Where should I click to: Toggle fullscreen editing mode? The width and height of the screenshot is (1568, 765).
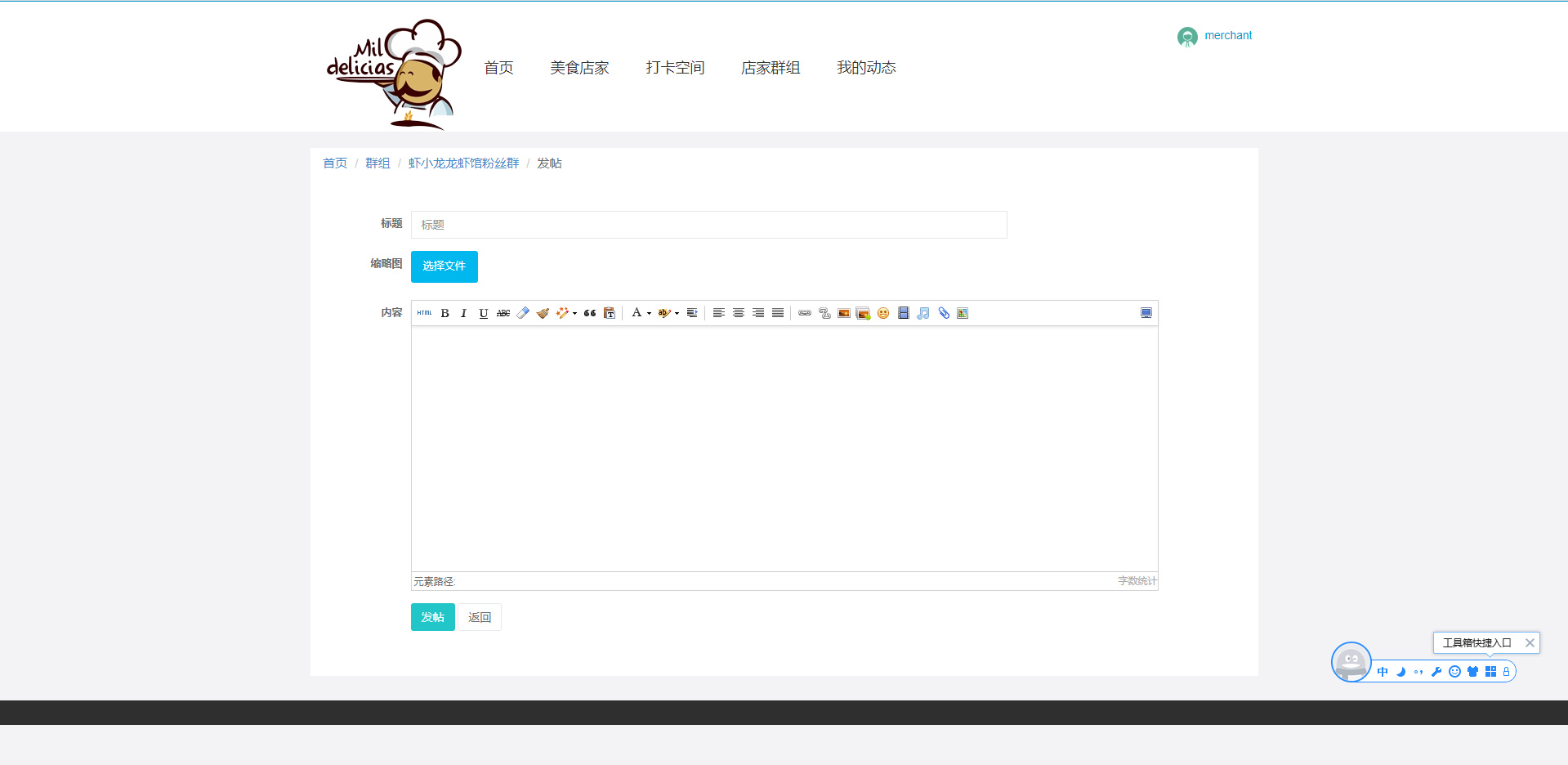1146,312
